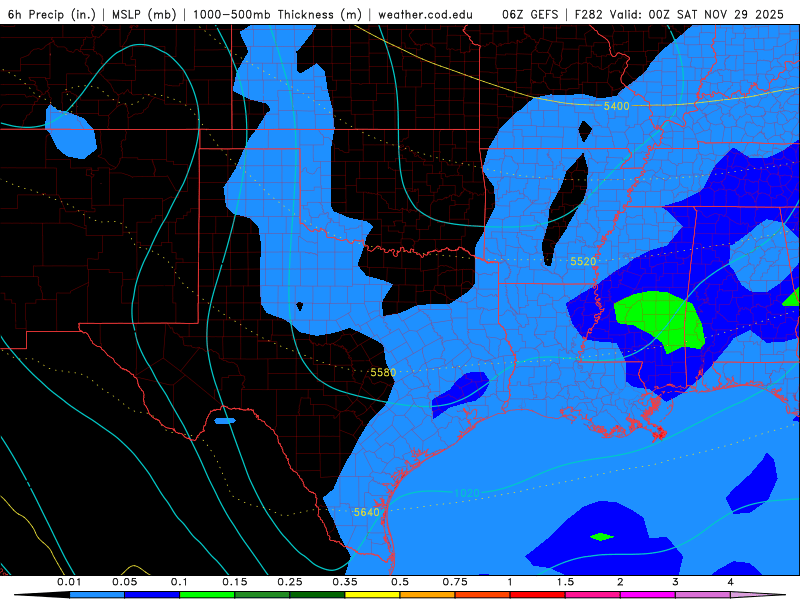800x600 pixels.
Task: Click the '5520' thickness contour label
Action: (x=583, y=262)
